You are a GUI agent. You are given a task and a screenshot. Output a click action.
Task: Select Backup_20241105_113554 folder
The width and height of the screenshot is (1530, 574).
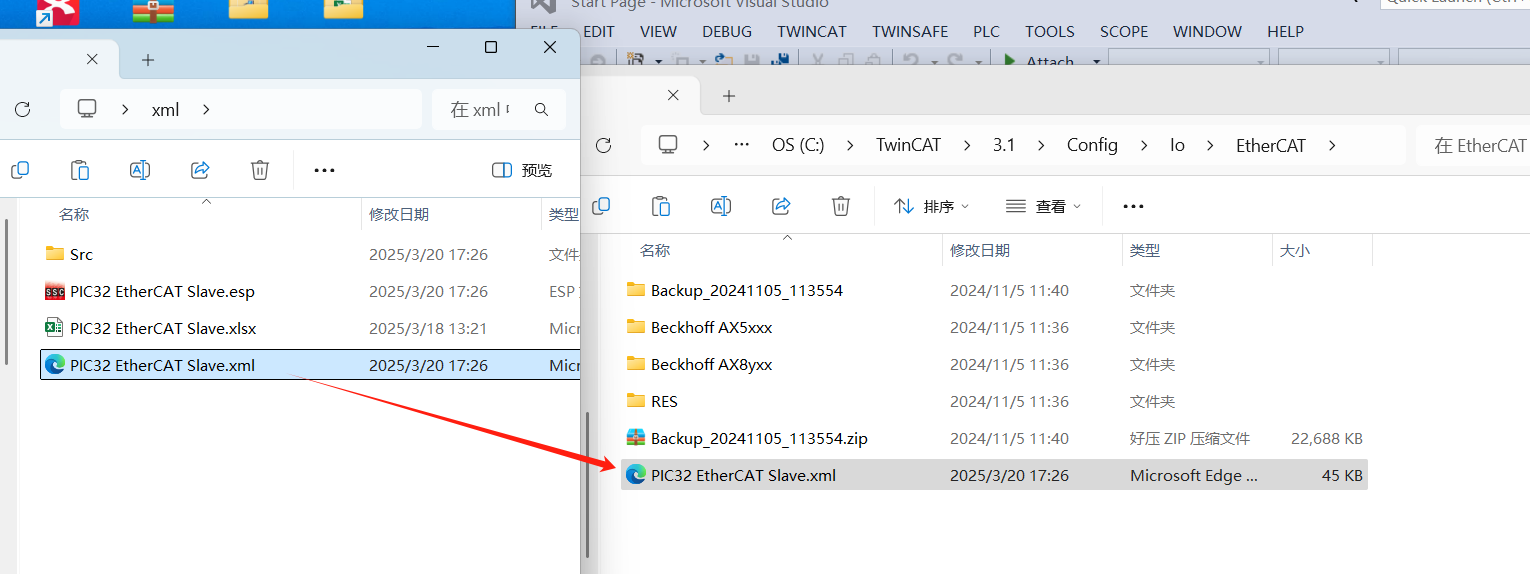point(994,290)
